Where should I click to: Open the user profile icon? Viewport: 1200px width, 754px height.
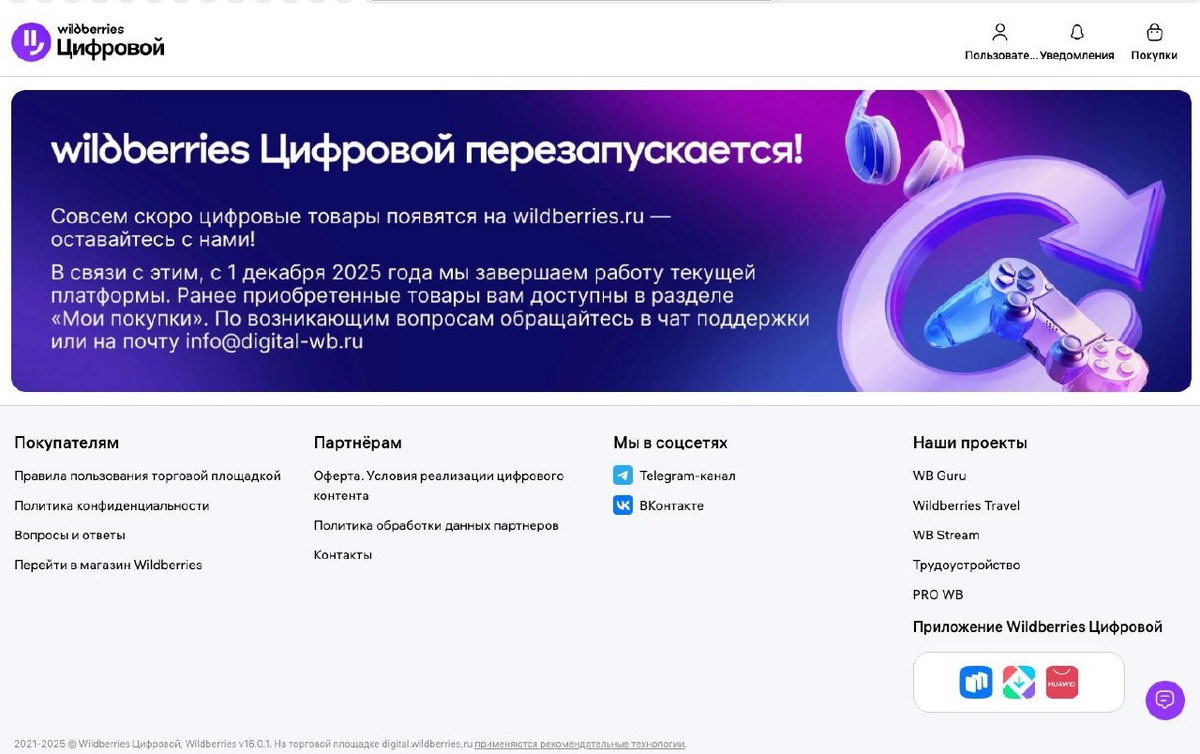[x=1000, y=32]
